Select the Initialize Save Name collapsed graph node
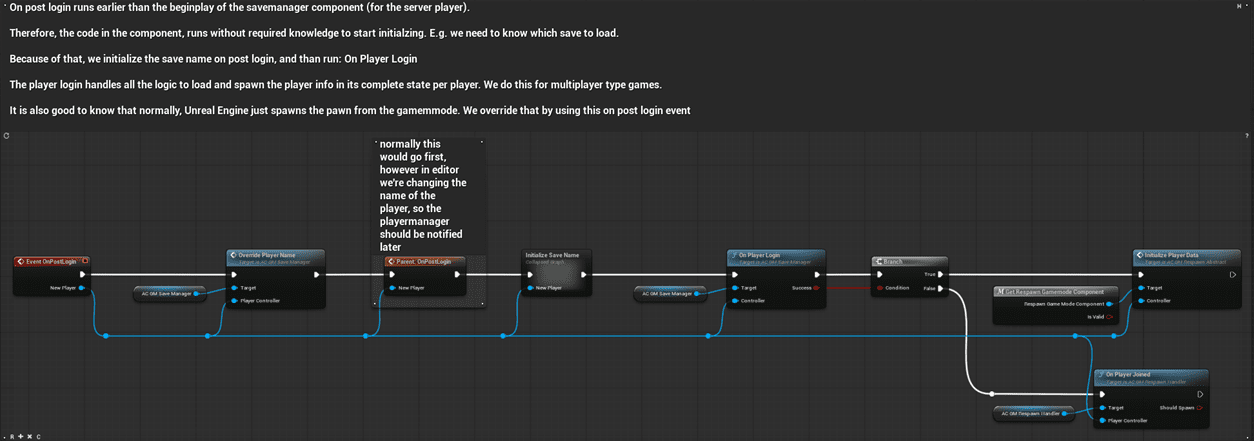Image resolution: width=1254 pixels, height=441 pixels. (557, 273)
